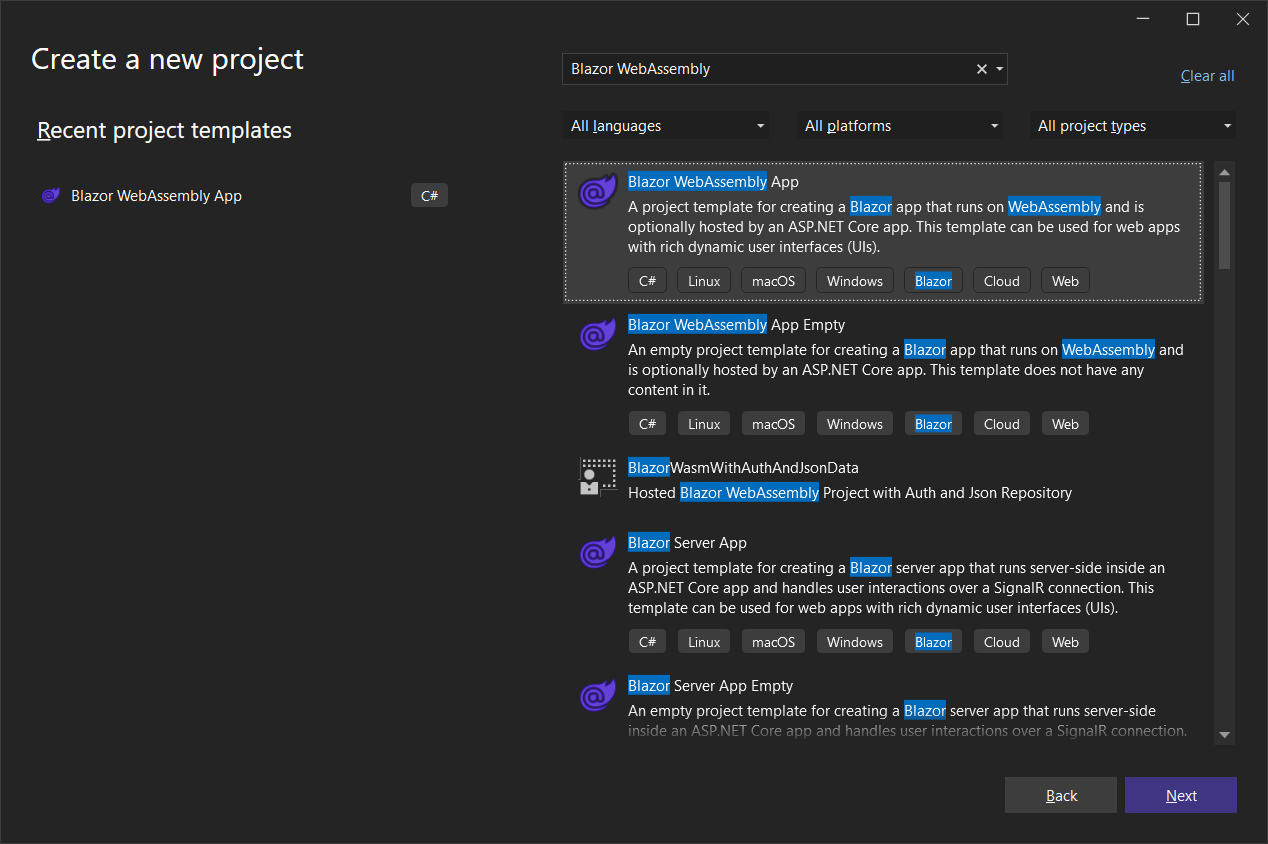This screenshot has width=1268, height=844.
Task: Open the All project types dropdown
Action: 1133,126
